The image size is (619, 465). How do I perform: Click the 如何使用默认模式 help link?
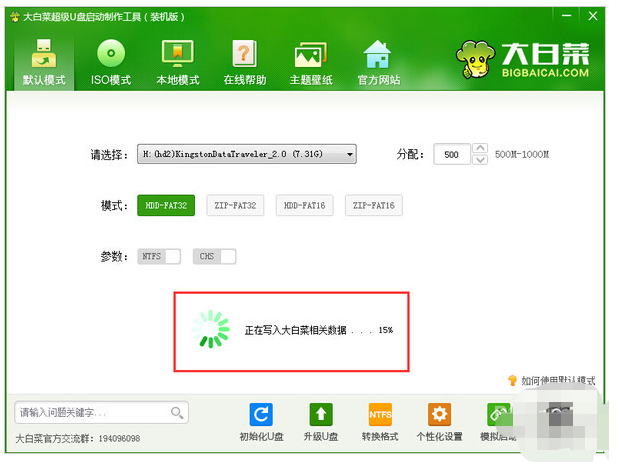tap(551, 381)
